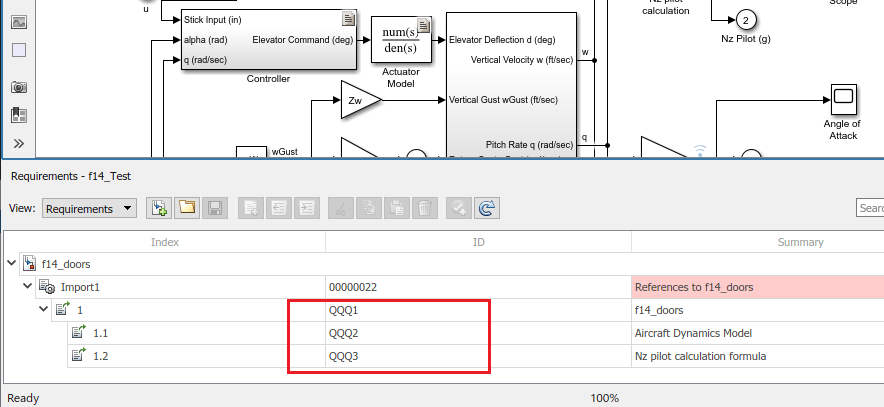Click the New Requirement Set icon
The image size is (884, 407).
[159, 209]
